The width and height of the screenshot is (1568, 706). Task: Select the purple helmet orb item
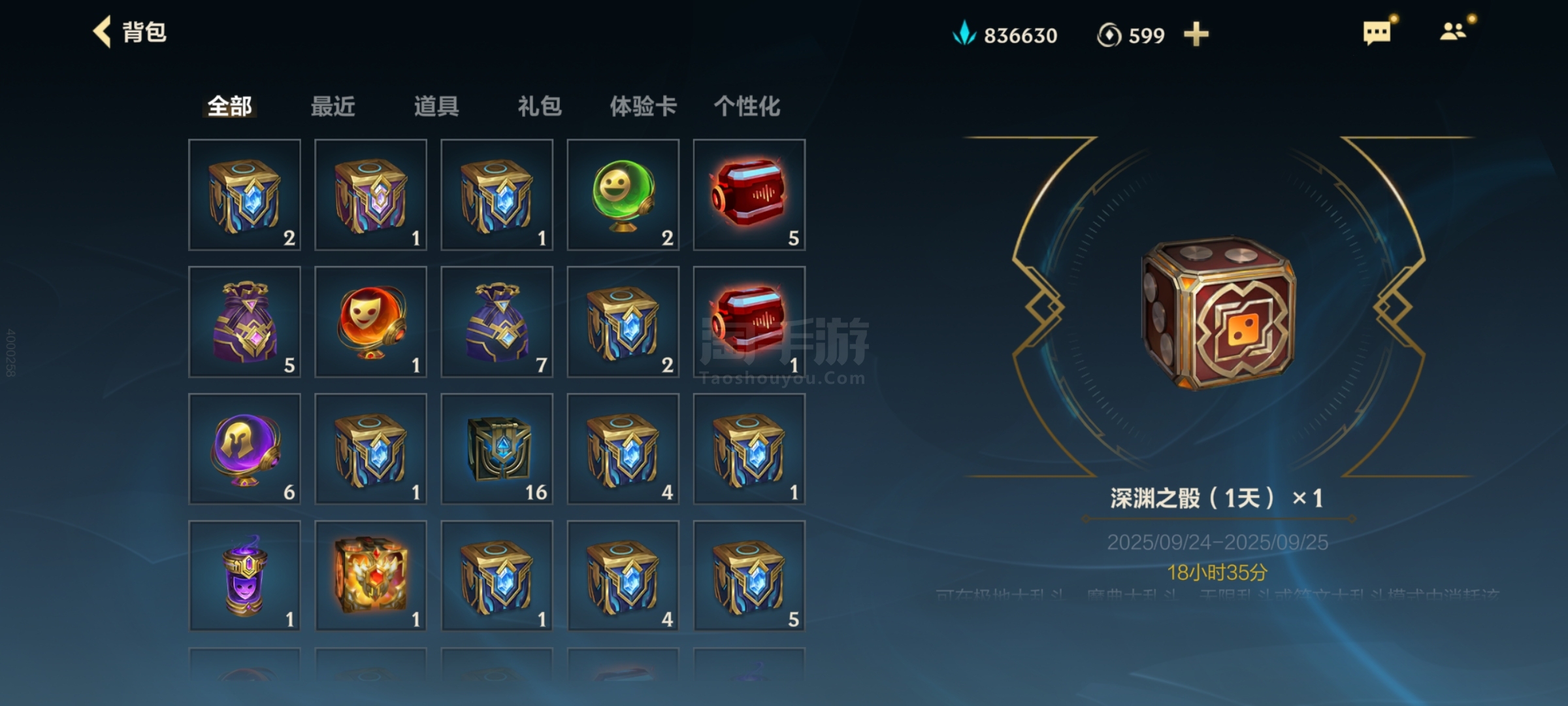click(244, 449)
